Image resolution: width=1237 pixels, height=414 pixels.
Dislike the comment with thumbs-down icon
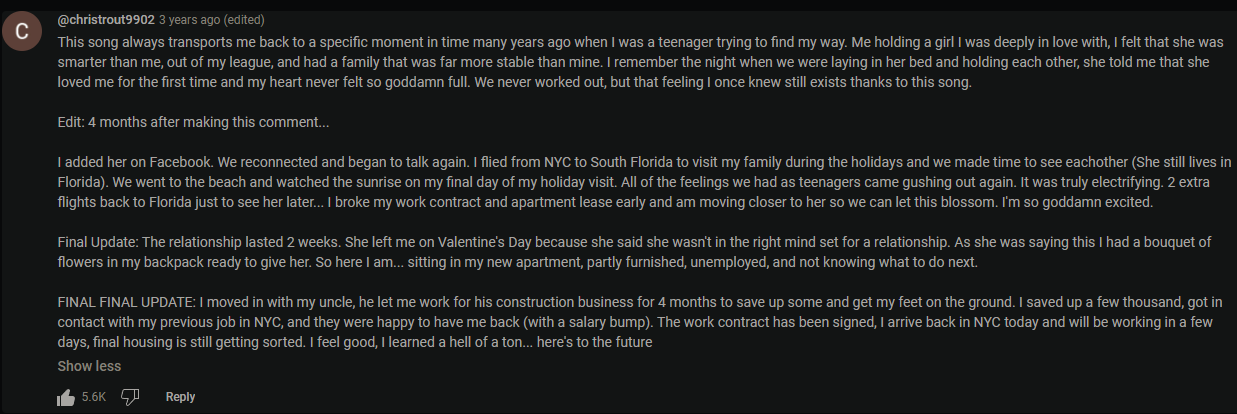point(129,397)
